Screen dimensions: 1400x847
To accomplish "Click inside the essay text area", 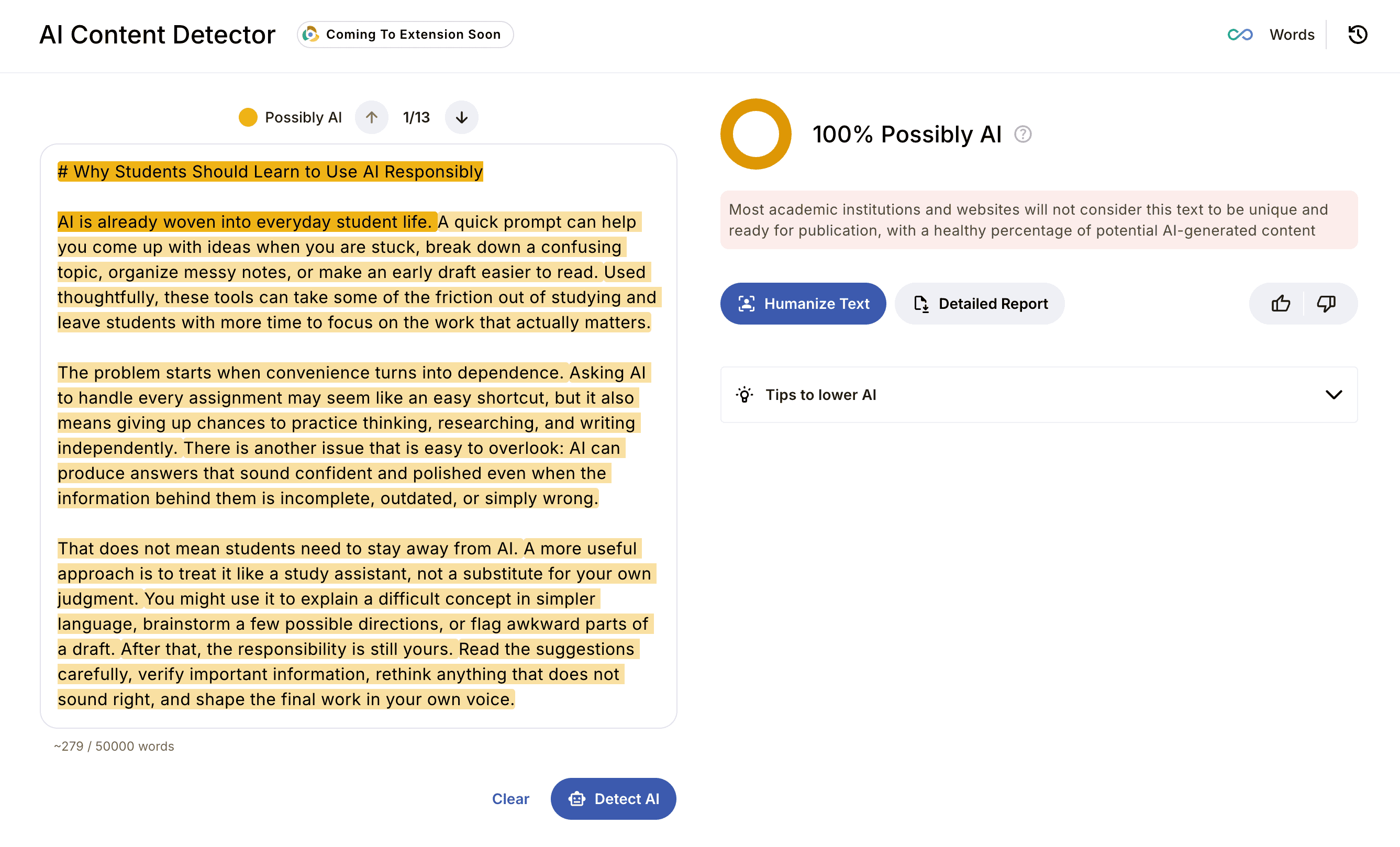I will tap(359, 436).
